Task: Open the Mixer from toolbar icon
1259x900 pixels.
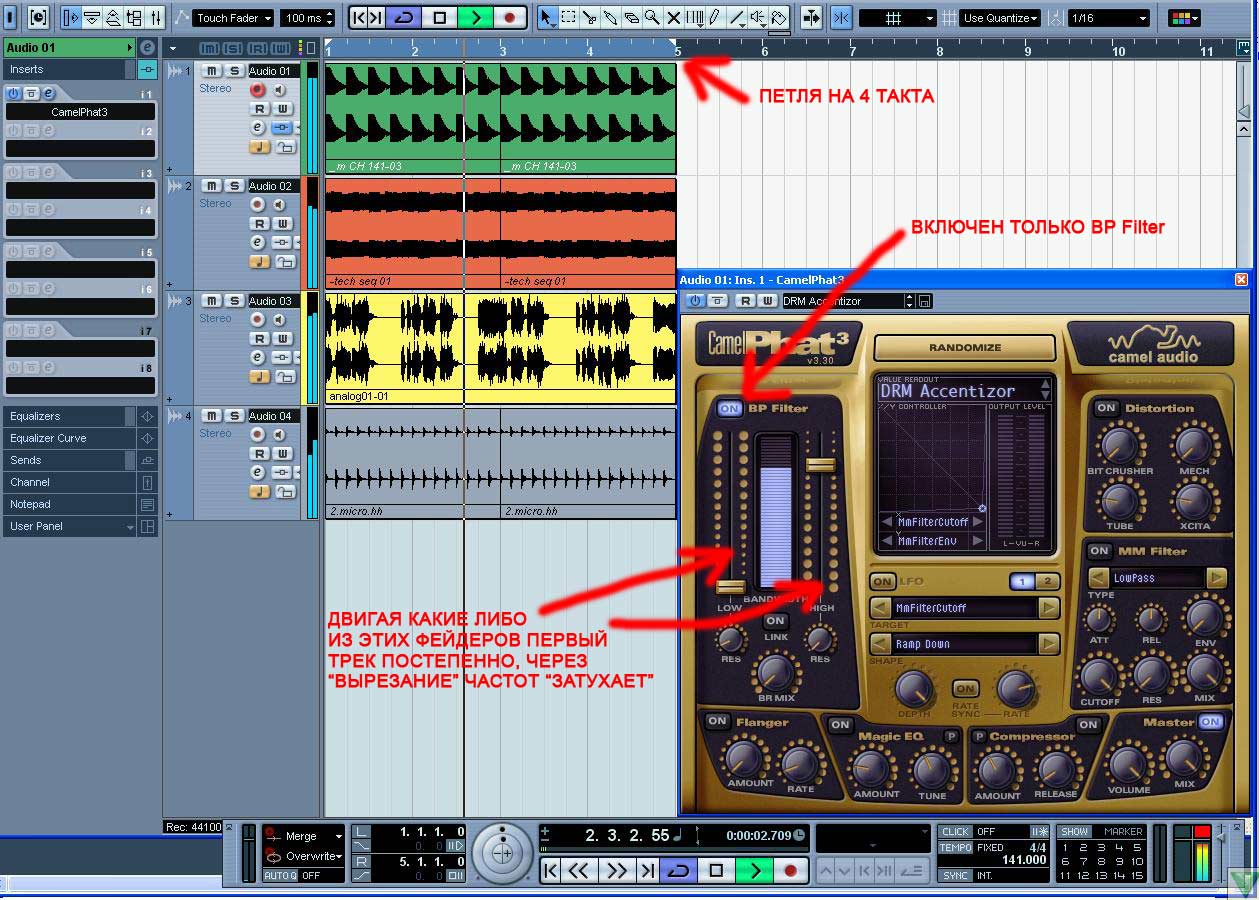Action: coord(156,18)
